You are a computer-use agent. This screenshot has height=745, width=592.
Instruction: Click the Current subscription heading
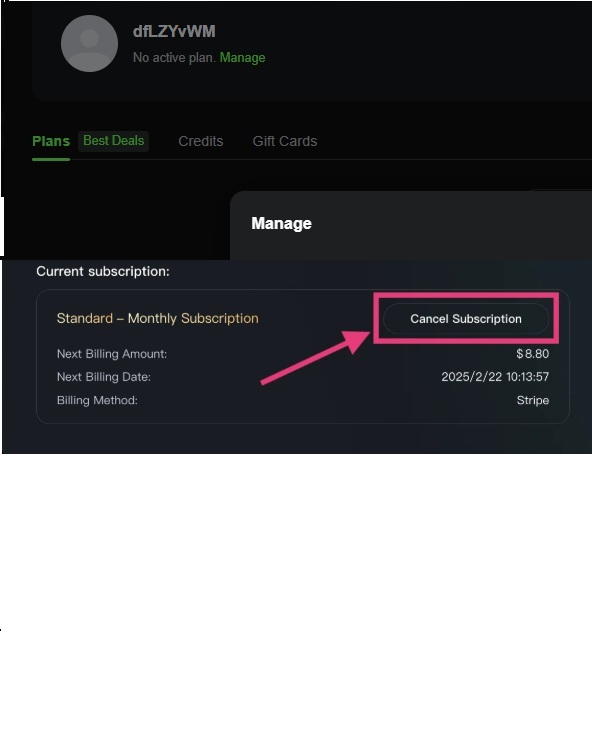click(103, 271)
